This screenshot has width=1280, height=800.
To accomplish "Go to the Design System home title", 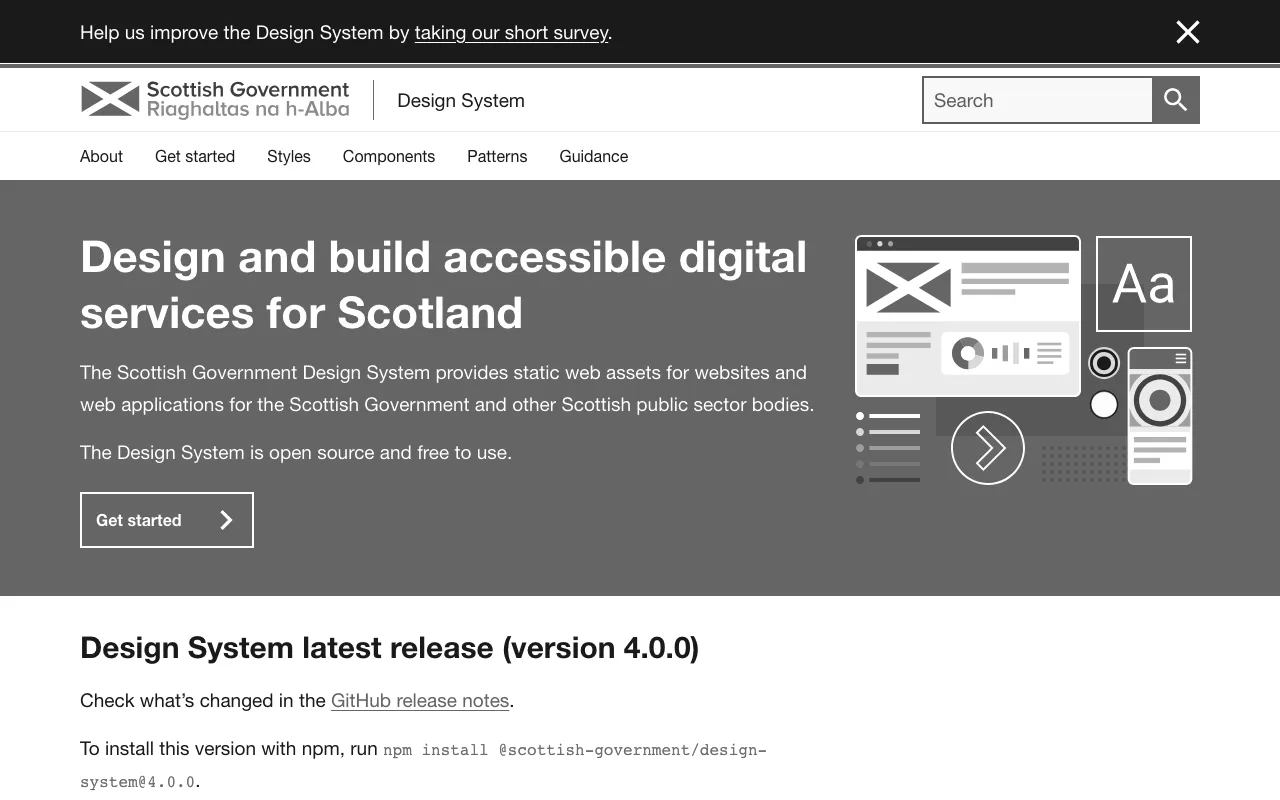I will [x=461, y=100].
